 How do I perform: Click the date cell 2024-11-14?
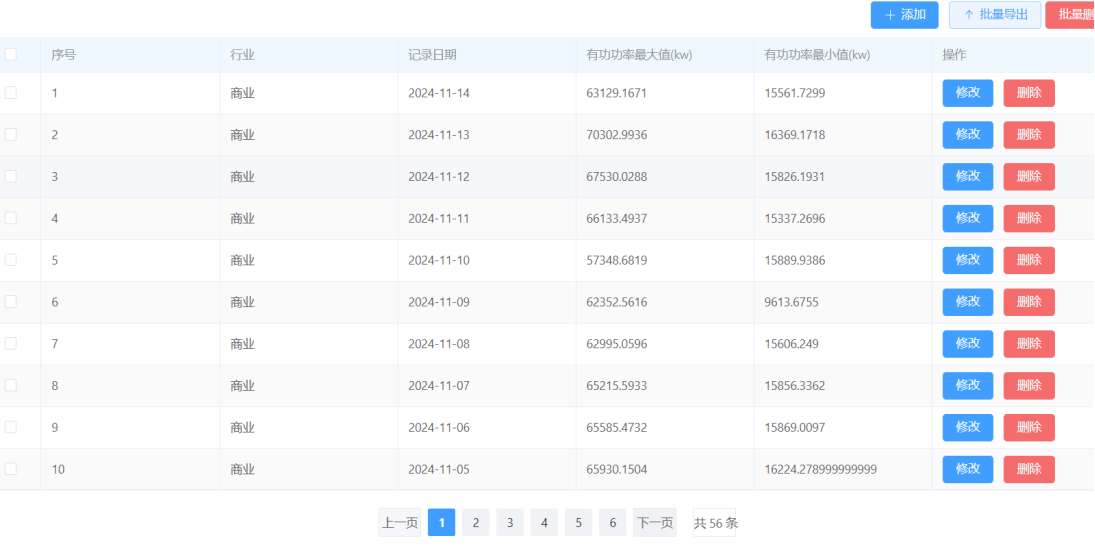click(x=439, y=93)
